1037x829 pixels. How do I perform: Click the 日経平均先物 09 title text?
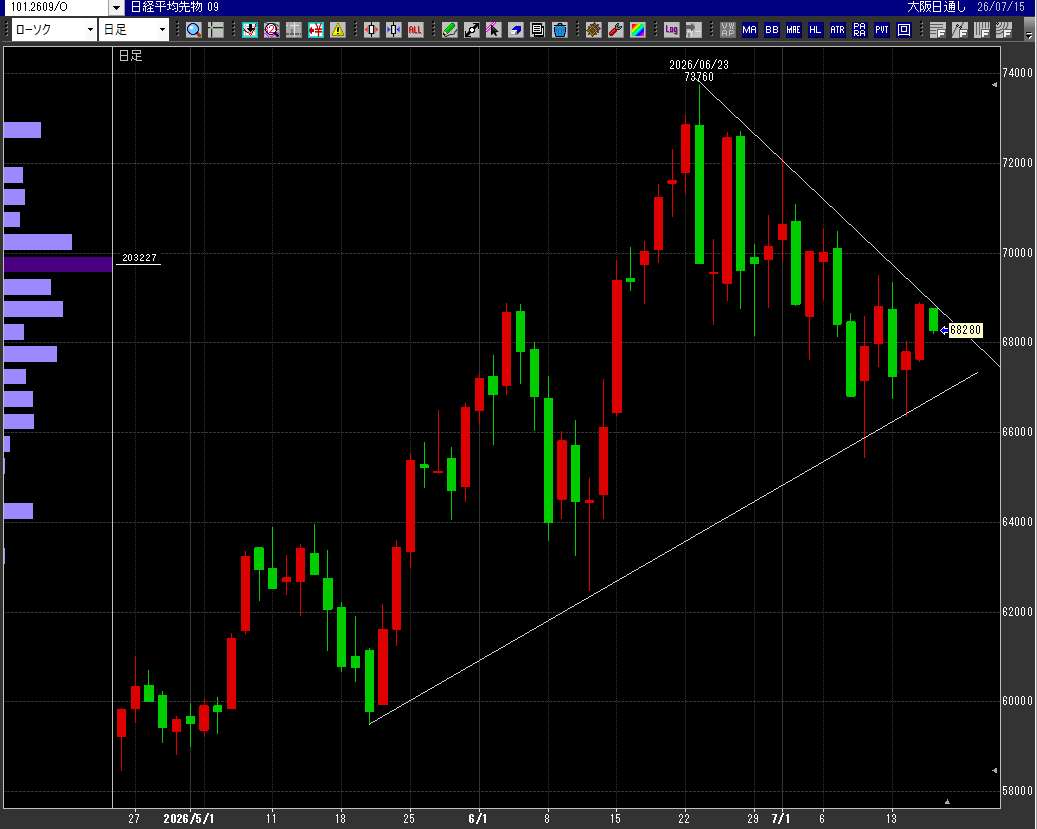(175, 7)
